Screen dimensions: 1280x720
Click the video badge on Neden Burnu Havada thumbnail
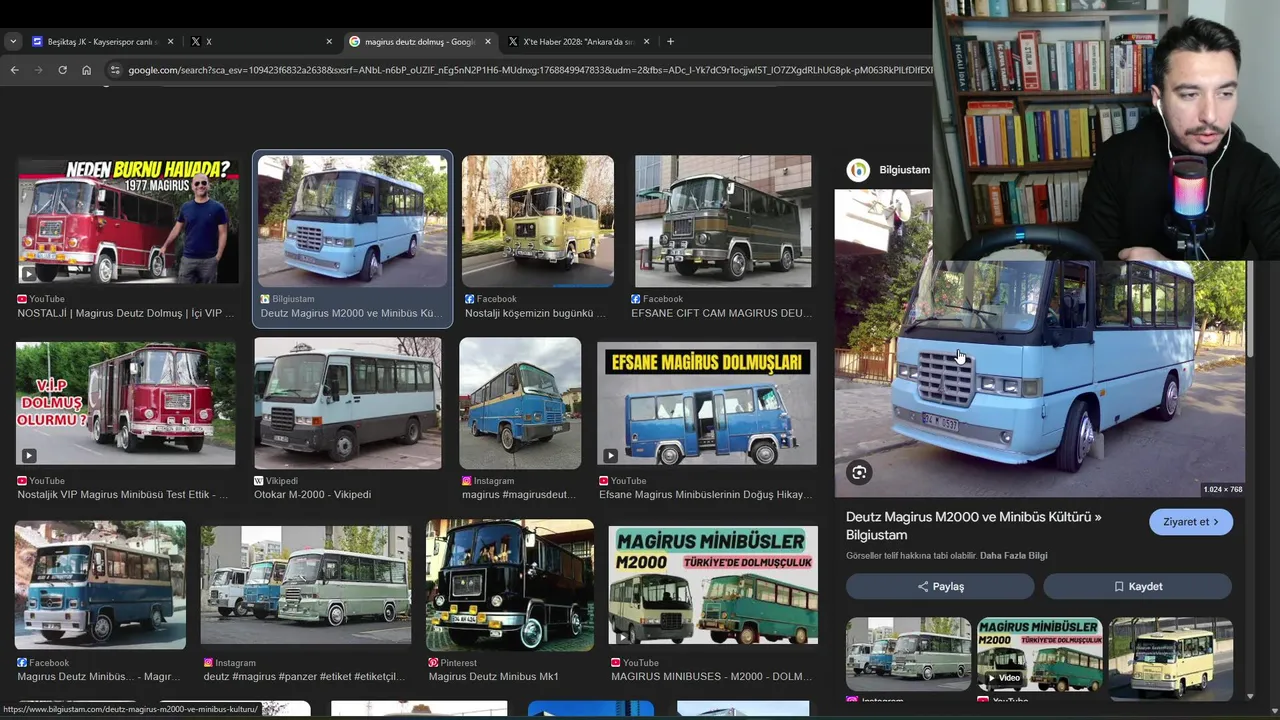click(x=28, y=274)
